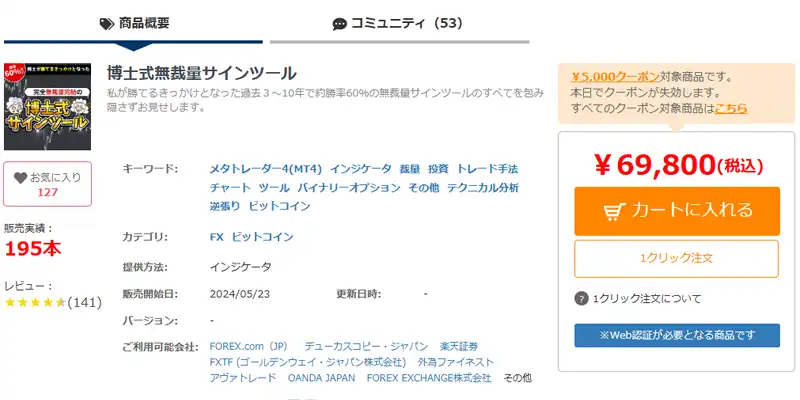Switch to the コミュニティ (53) tab
Viewport: 800px width, 400px height.
[x=399, y=24]
